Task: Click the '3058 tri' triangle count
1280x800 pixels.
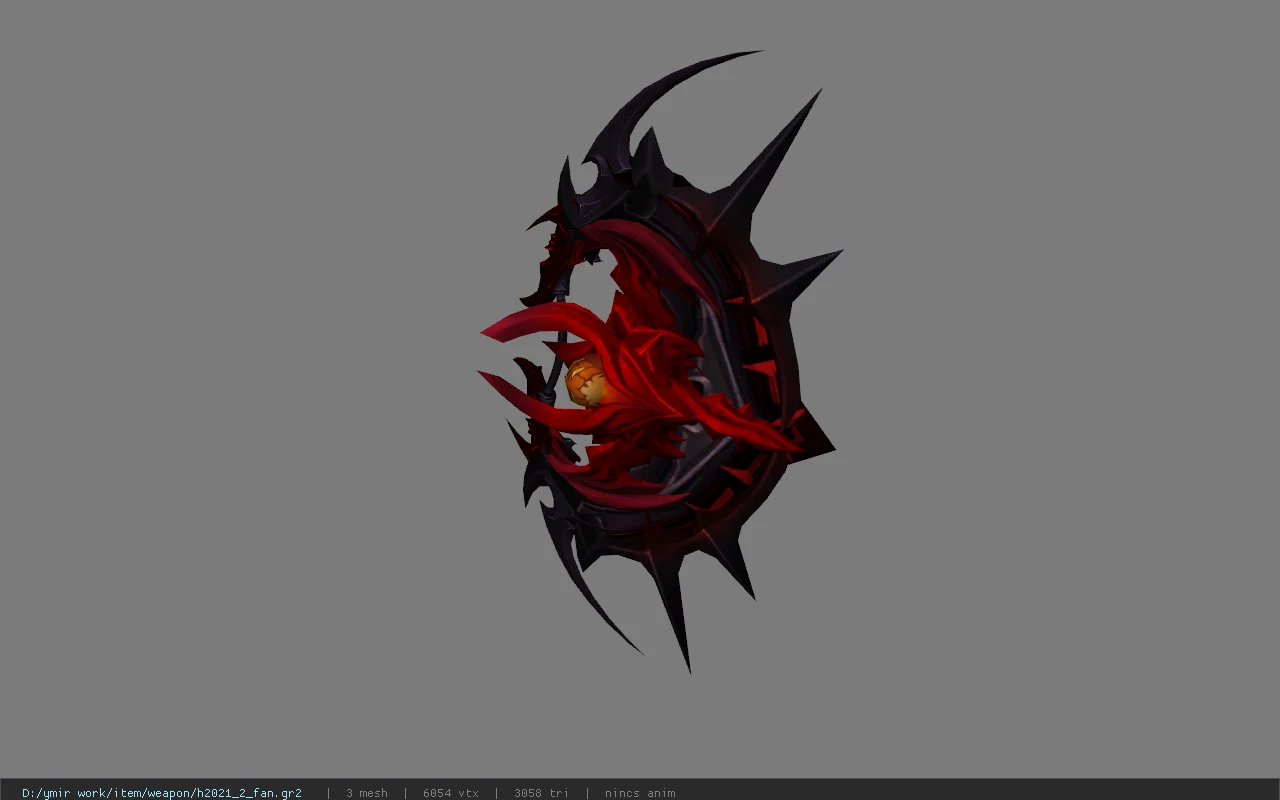Action: click(x=541, y=793)
